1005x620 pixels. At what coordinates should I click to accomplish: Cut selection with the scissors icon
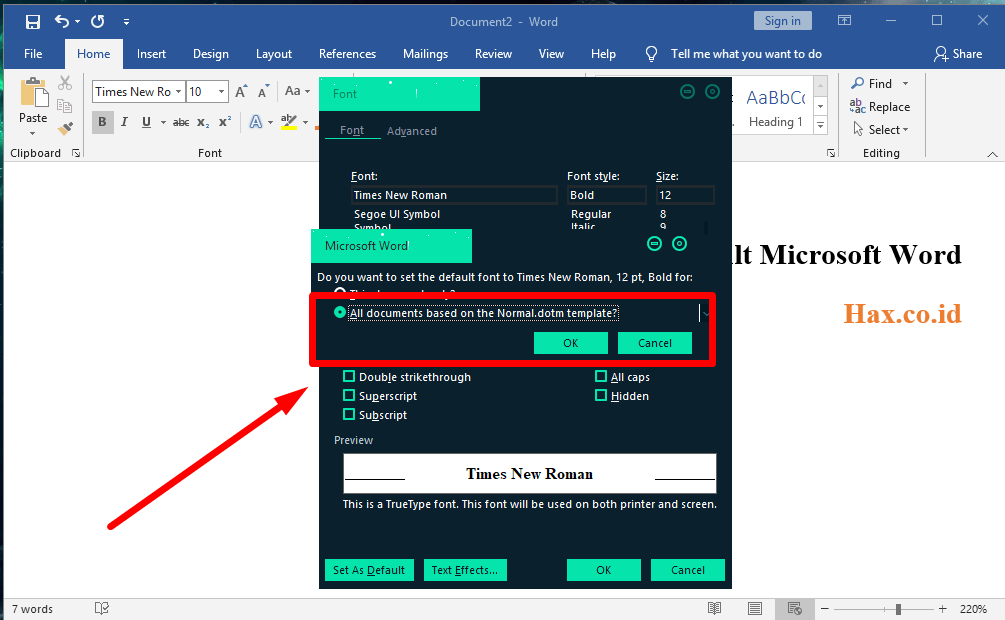(65, 83)
